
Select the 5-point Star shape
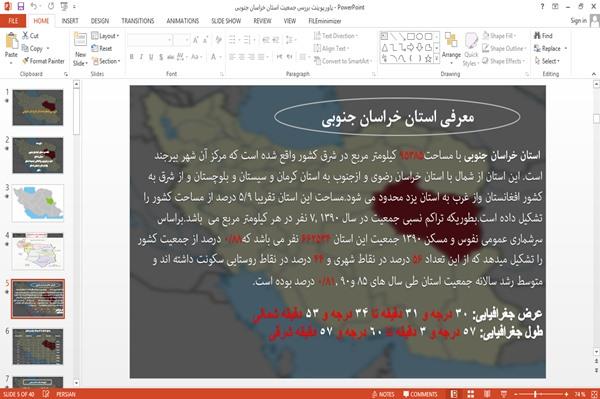click(428, 59)
